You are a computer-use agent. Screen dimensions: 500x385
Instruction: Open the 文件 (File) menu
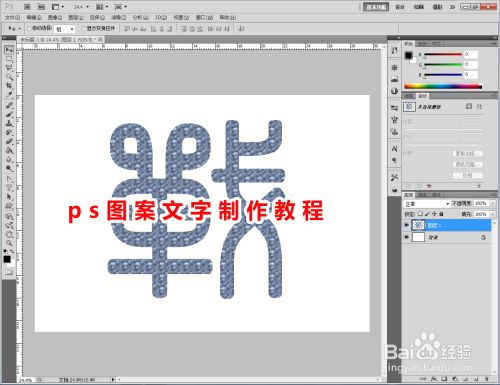(12, 17)
